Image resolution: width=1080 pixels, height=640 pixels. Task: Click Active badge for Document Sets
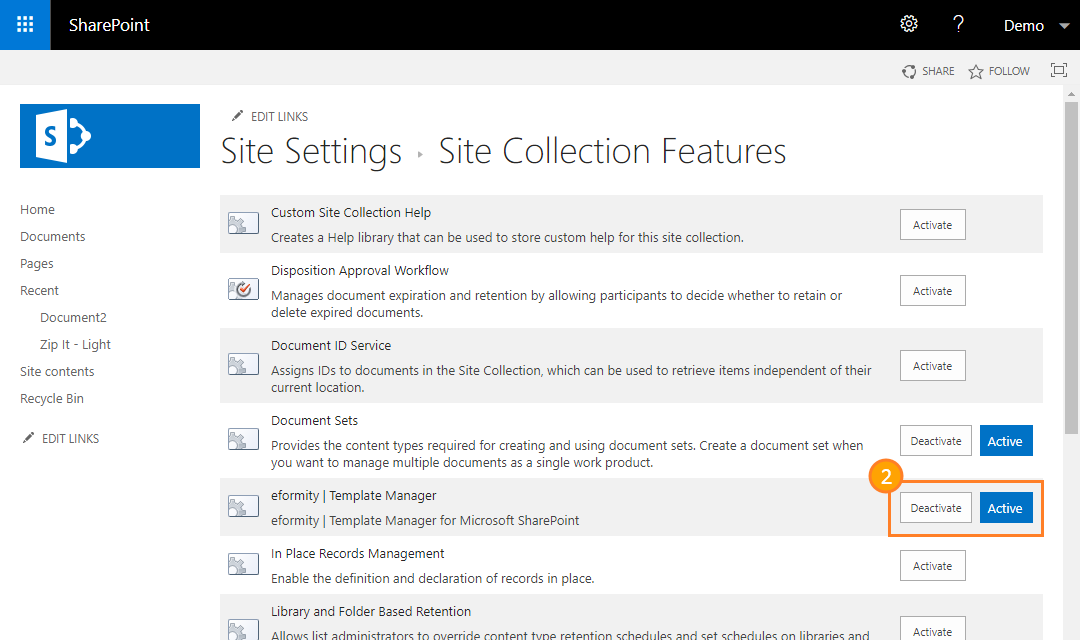pos(1006,441)
